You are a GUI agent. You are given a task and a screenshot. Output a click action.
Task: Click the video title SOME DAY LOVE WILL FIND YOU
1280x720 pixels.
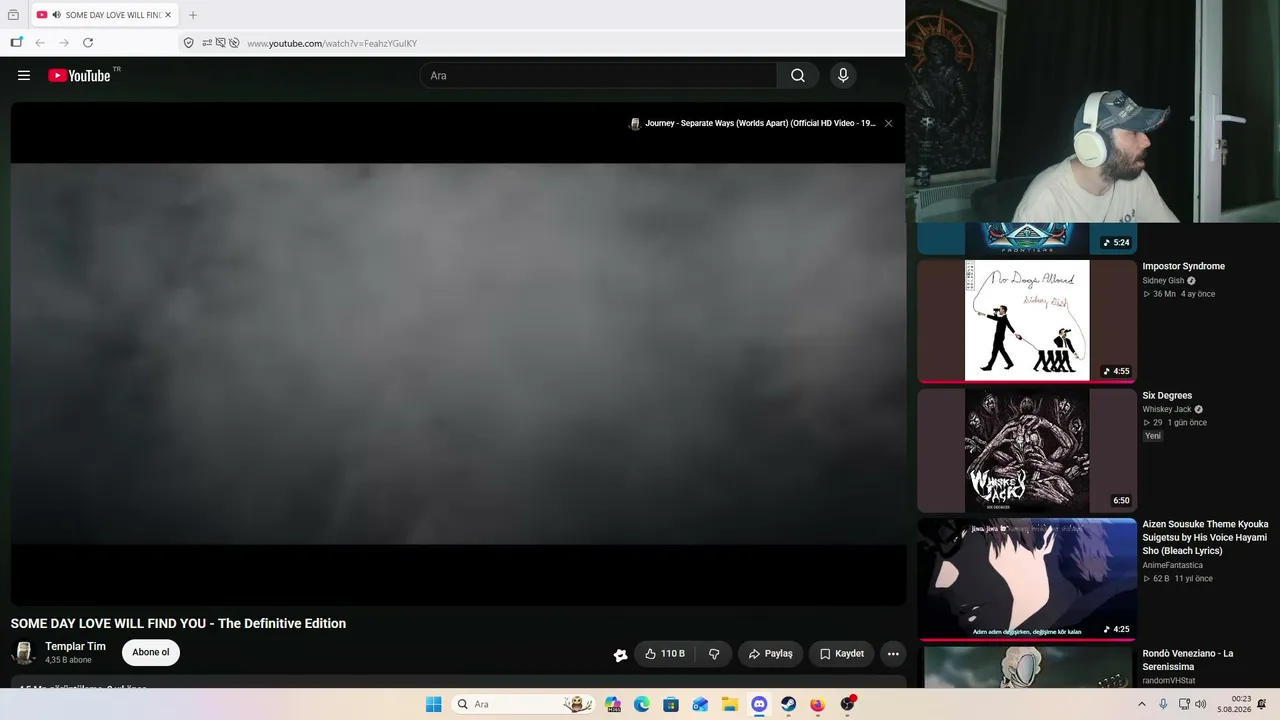coord(178,623)
